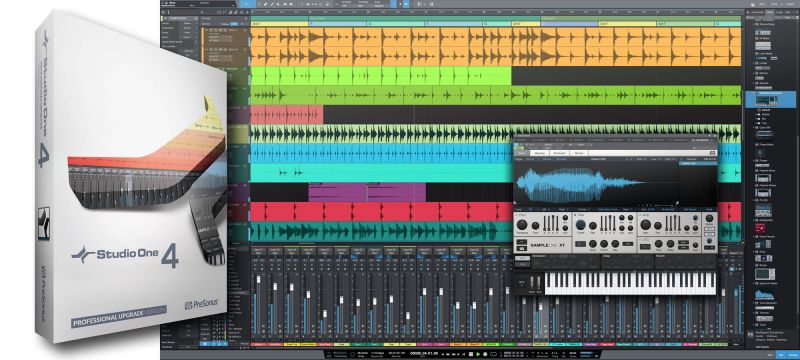Viewport: 800px width, 360px height.
Task: Turn the Sample One XT Cutoff knob
Action: click(x=581, y=224)
